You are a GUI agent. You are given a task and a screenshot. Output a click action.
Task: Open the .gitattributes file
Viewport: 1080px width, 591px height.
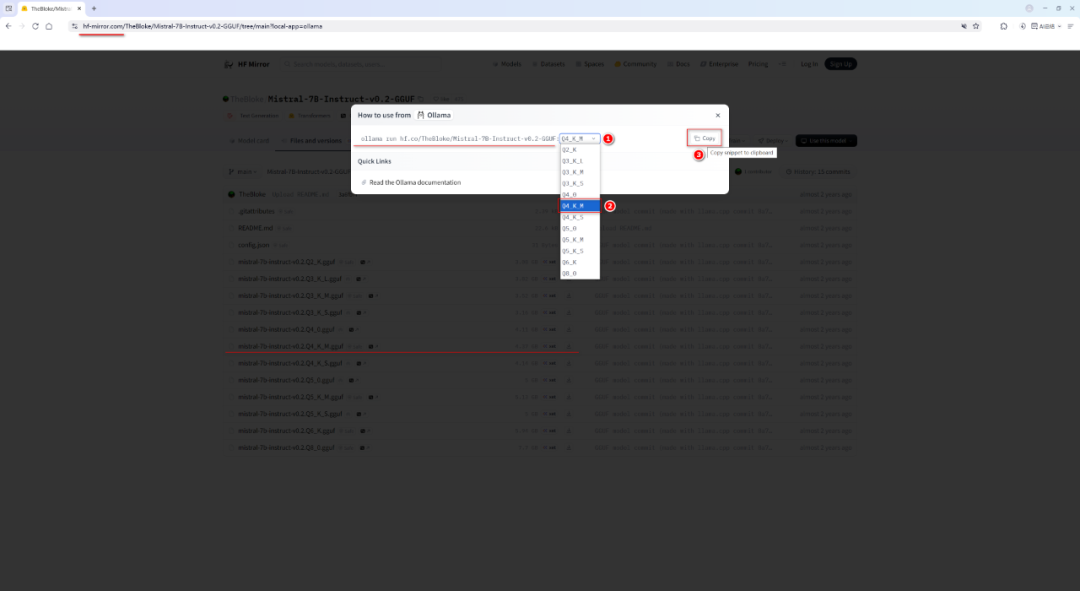pyautogui.click(x=256, y=211)
